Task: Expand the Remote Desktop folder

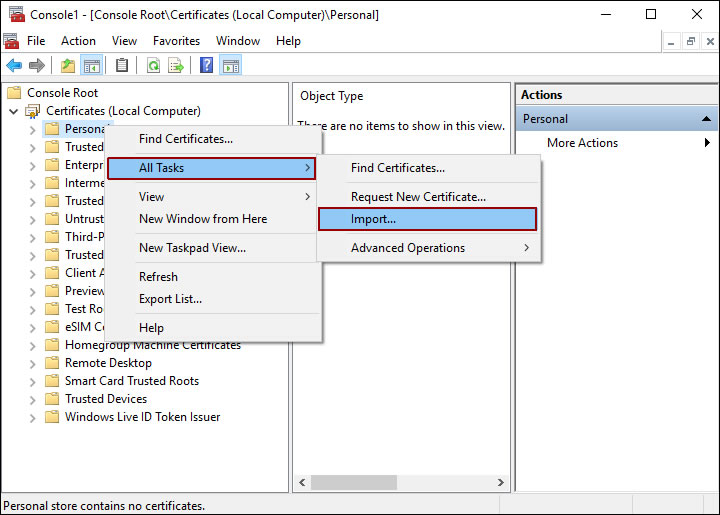Action: (32, 363)
